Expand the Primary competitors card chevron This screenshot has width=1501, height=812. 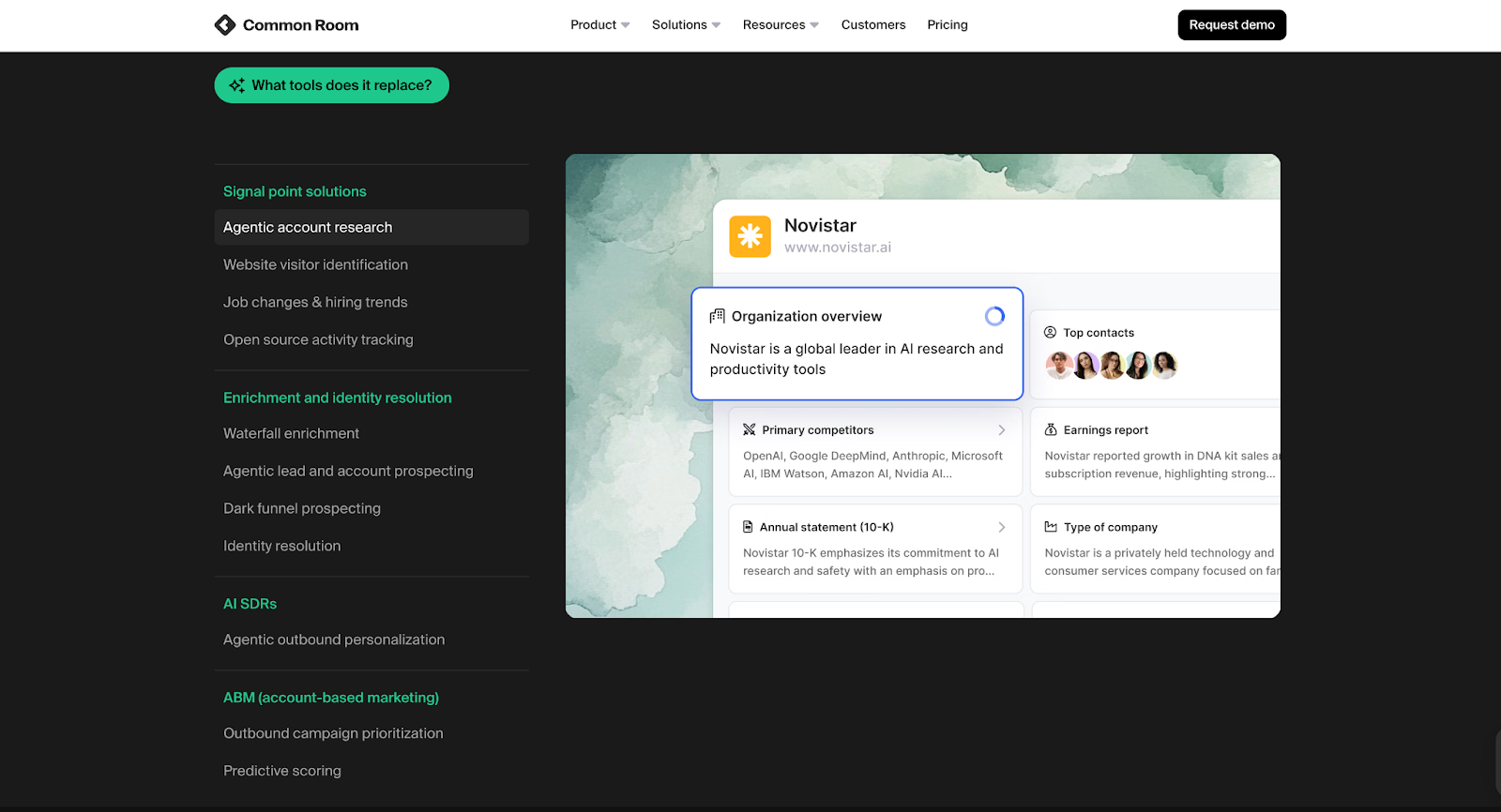click(1002, 429)
